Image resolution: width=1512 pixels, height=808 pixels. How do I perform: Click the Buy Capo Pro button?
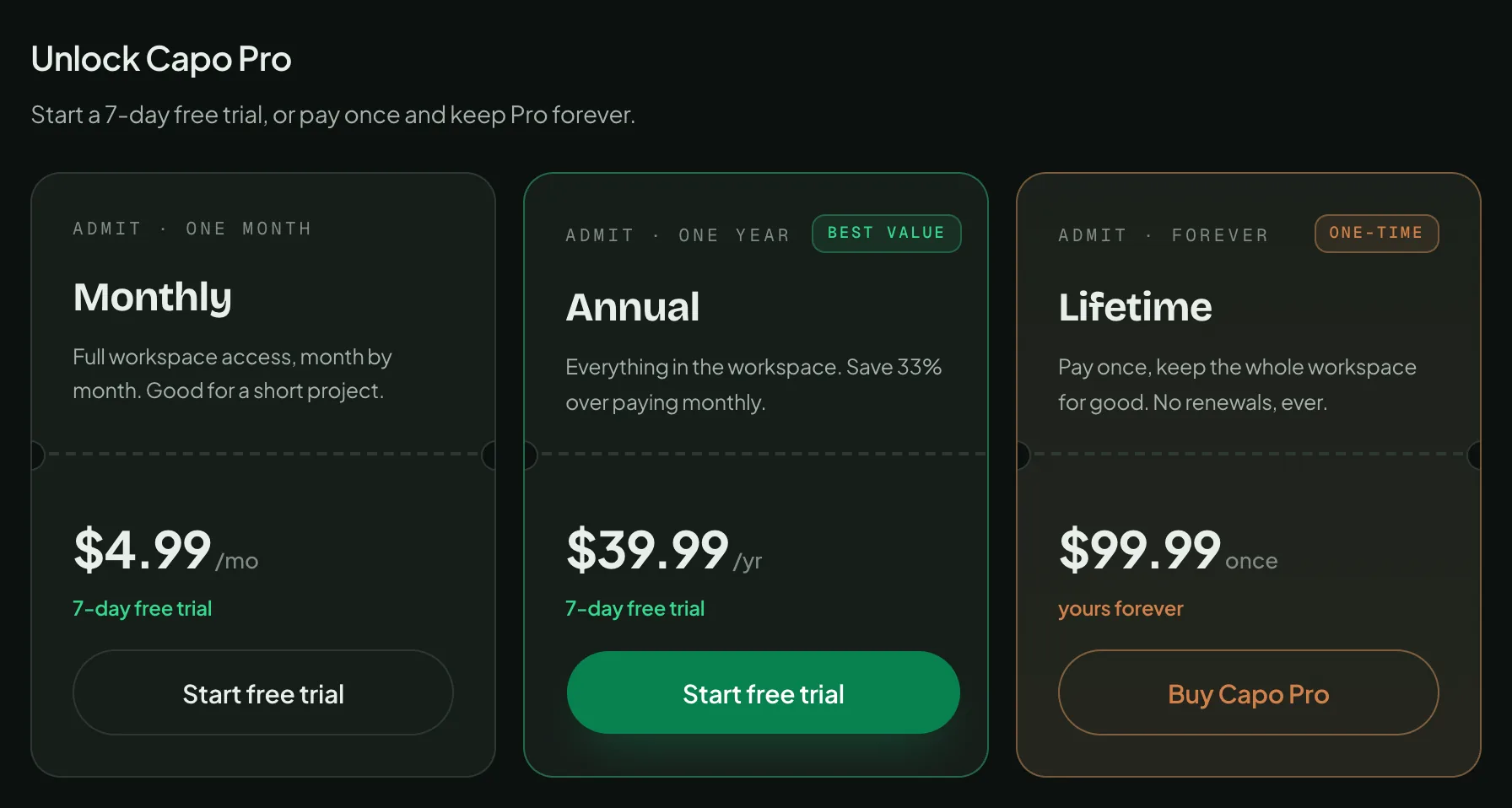tap(1249, 692)
